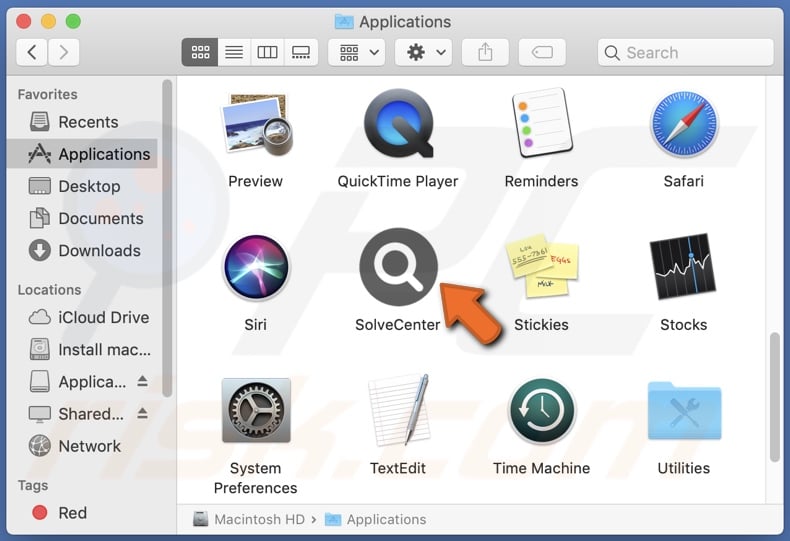Click into the Search field
Viewport: 790px width, 541px height.
(686, 52)
